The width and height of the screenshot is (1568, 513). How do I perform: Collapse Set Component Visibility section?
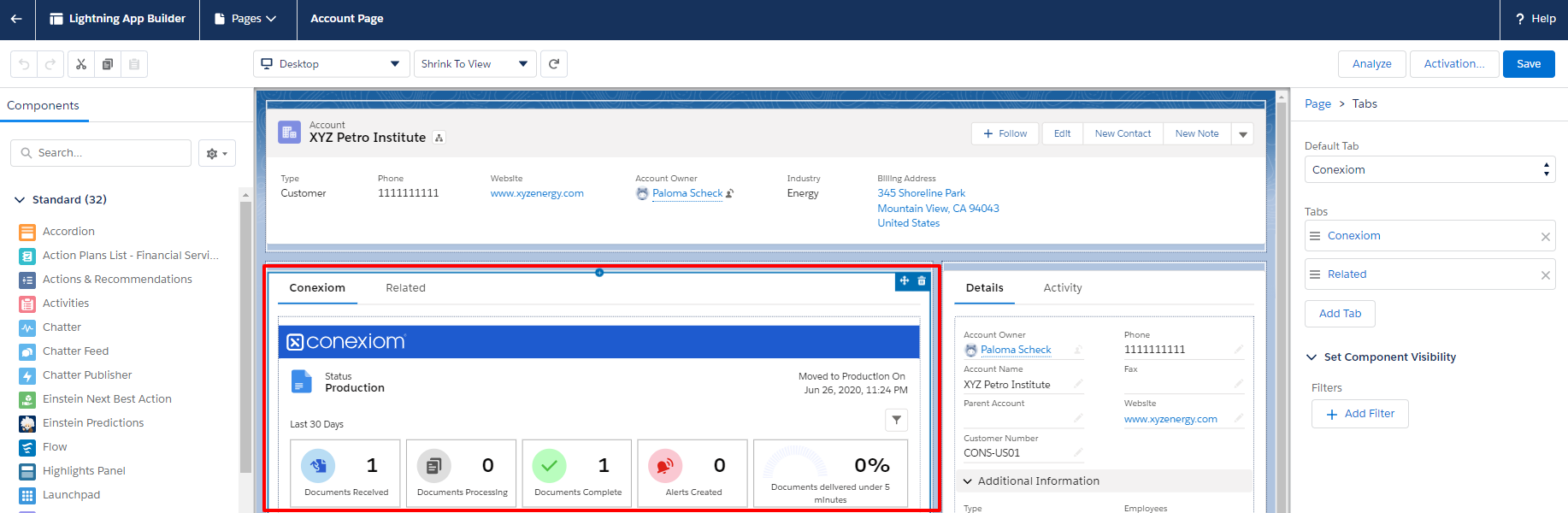point(1312,357)
